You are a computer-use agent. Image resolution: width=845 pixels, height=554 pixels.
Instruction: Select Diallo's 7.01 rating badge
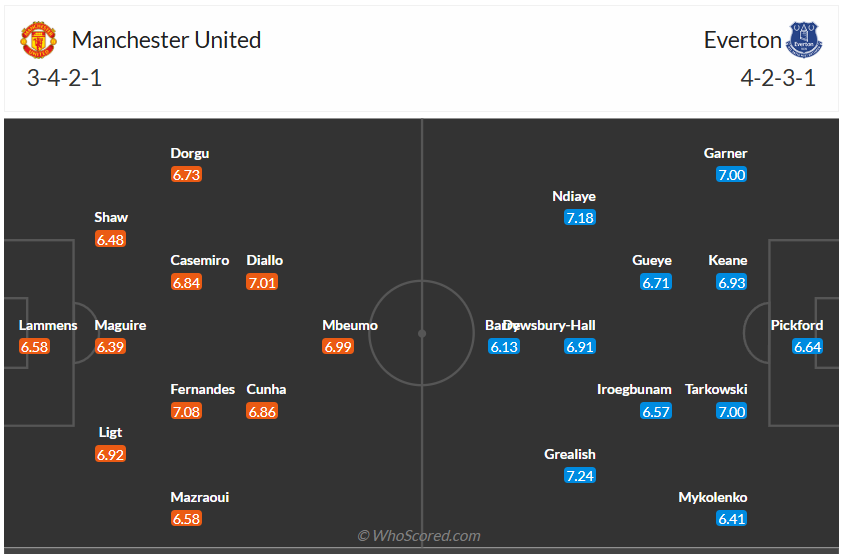pyautogui.click(x=262, y=282)
